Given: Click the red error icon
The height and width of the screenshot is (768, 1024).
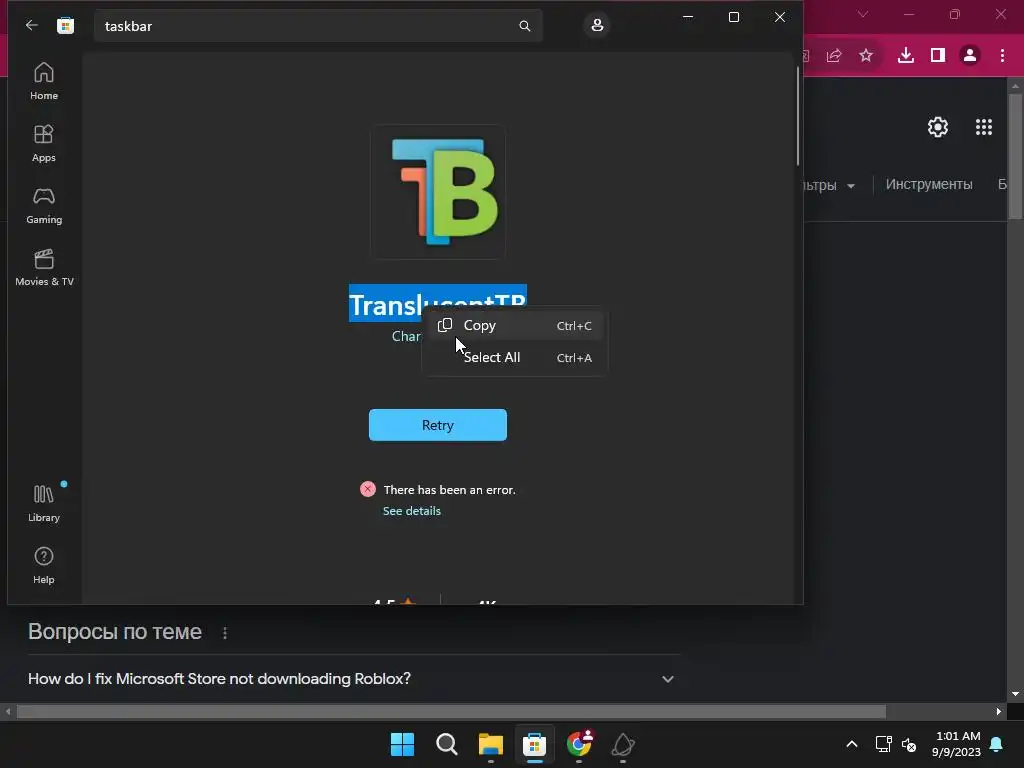Looking at the screenshot, I should 368,489.
